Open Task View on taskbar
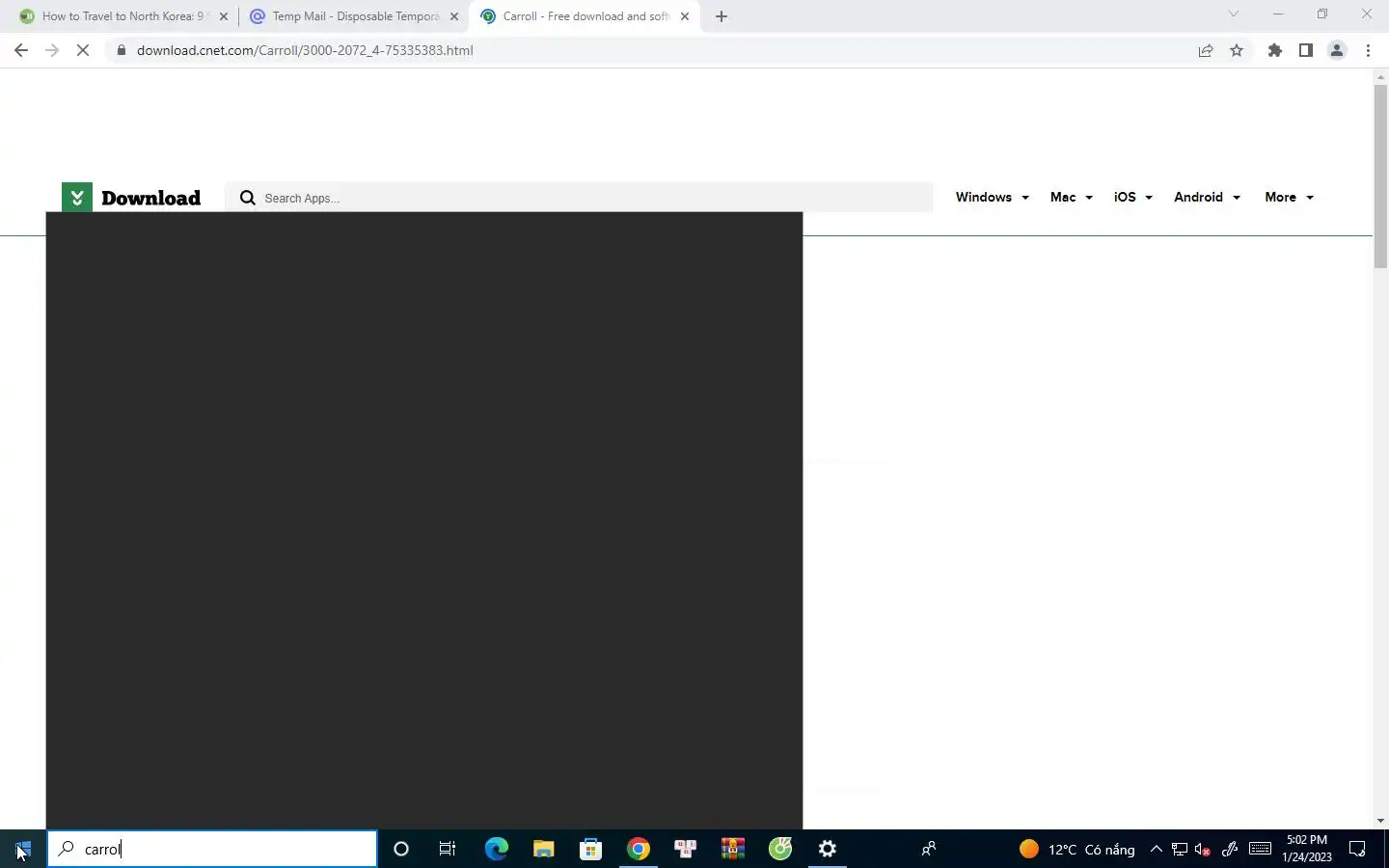 coord(448,849)
